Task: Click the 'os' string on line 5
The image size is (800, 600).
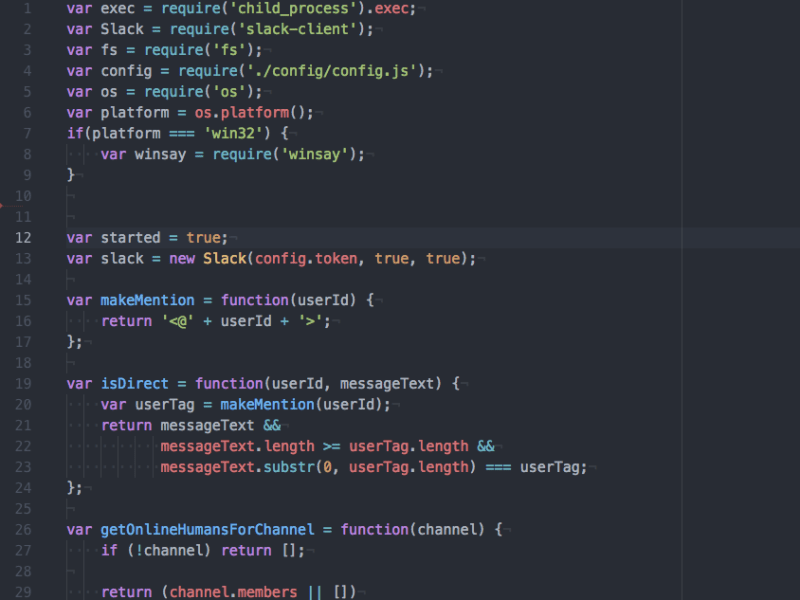Action: 229,92
